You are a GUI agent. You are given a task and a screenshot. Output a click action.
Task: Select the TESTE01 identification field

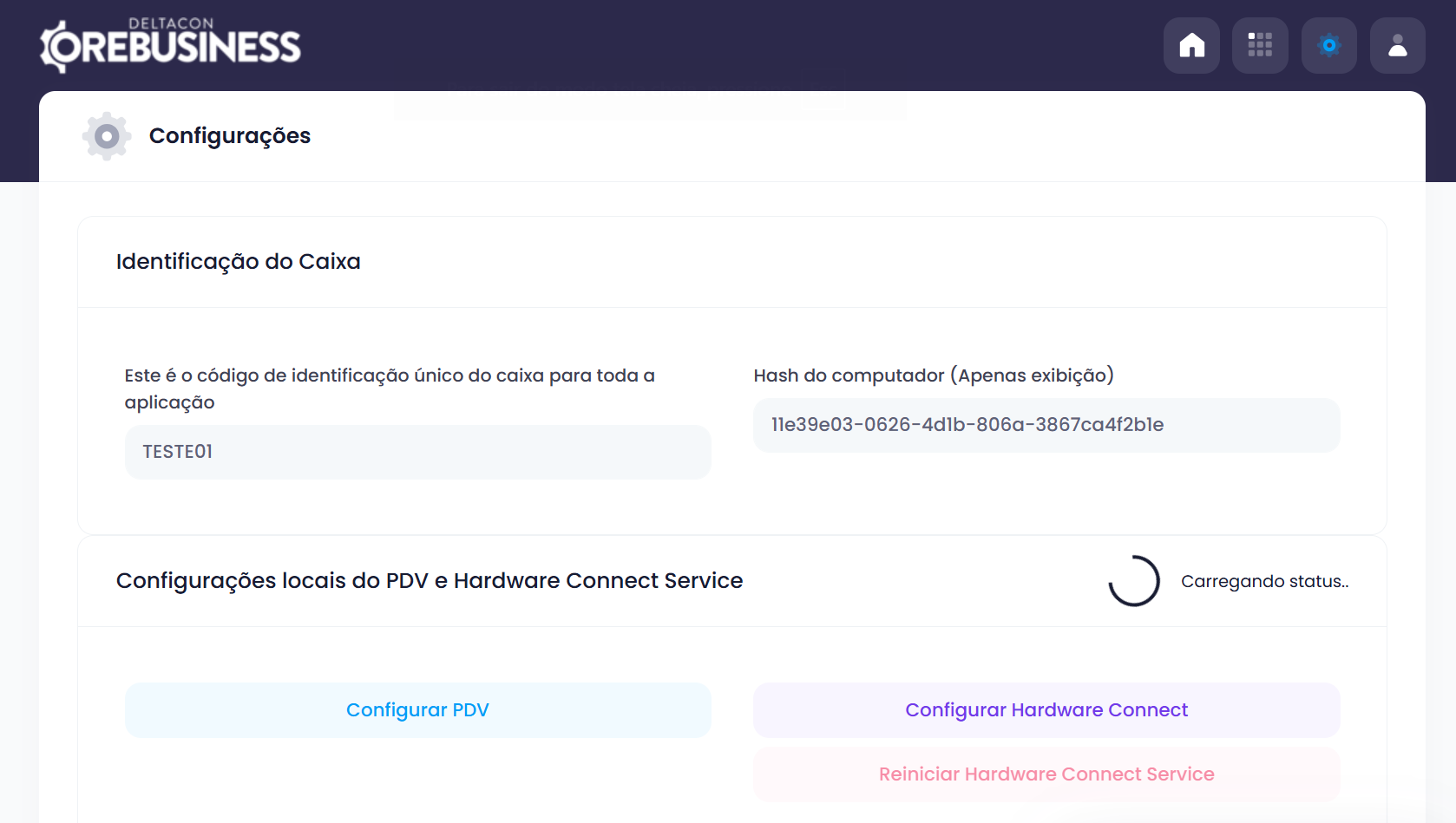[417, 452]
